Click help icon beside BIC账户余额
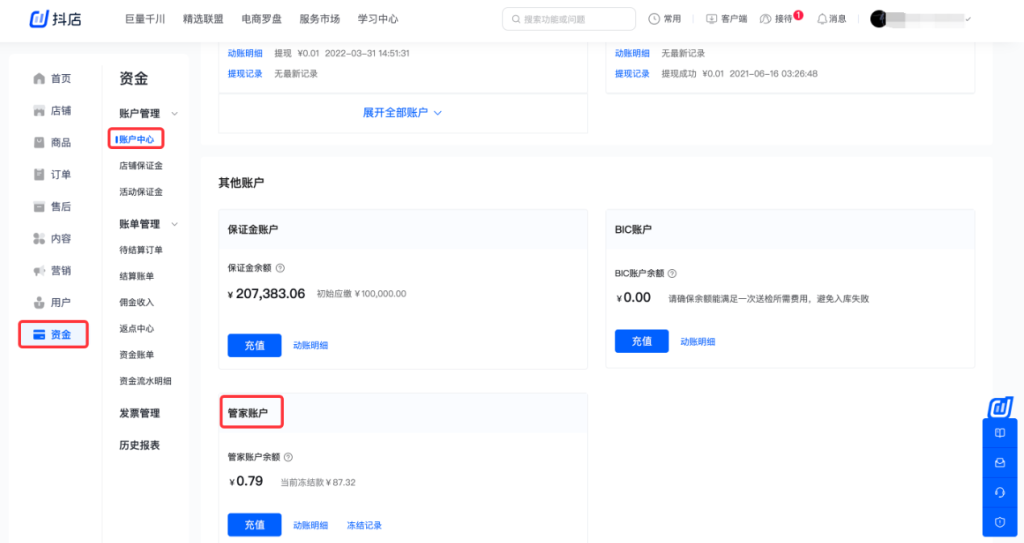Screen dimensions: 1024x543 click(x=672, y=273)
